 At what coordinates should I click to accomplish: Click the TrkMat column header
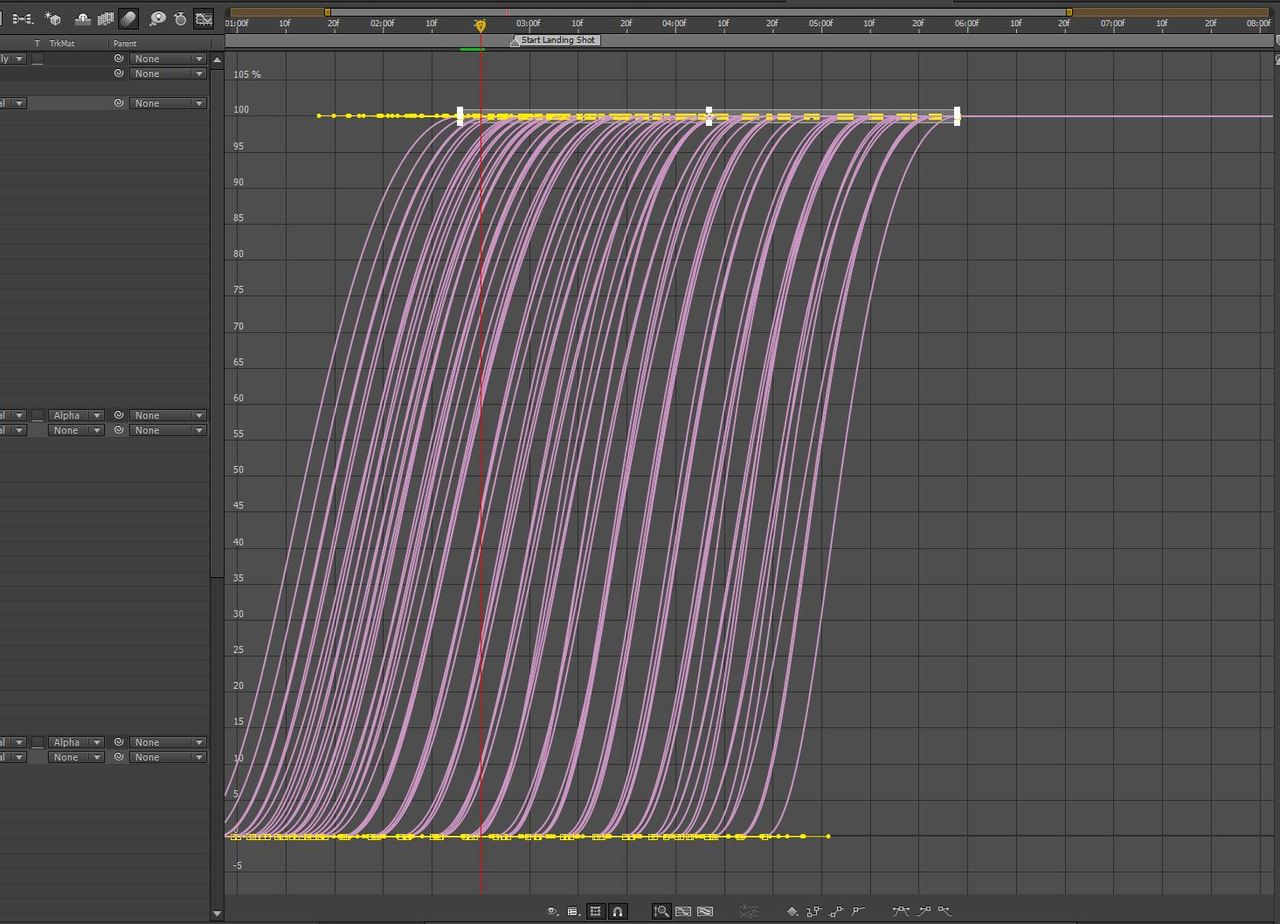[x=62, y=43]
